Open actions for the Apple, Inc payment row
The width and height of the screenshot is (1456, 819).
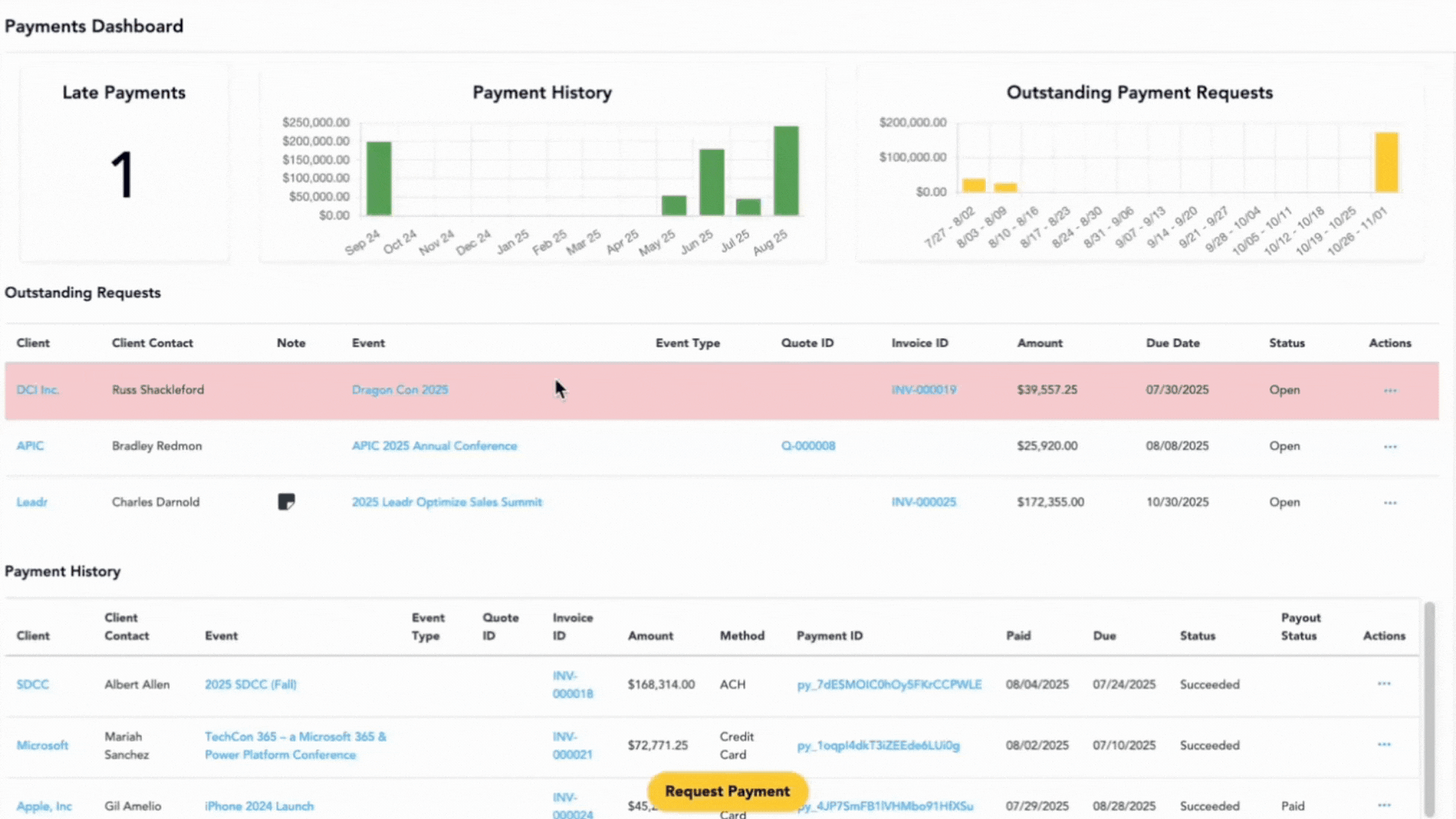(x=1382, y=805)
